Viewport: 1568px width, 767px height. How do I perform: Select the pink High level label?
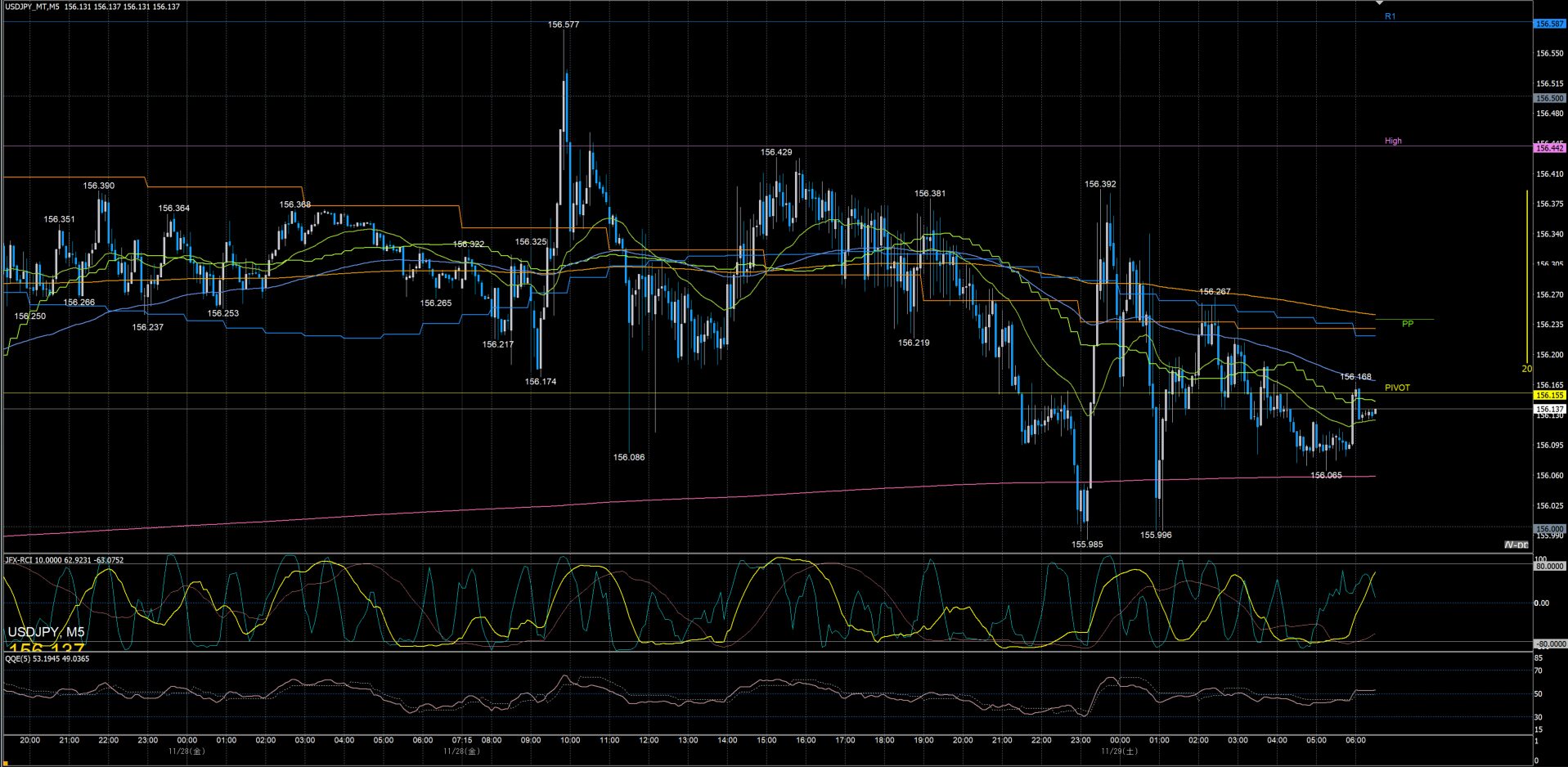(1392, 141)
